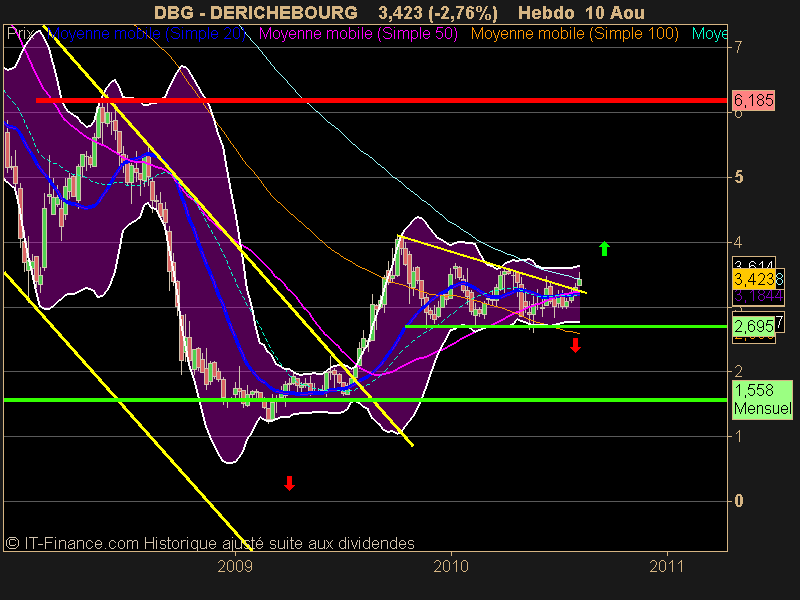Select the 'Moyenne mobile (Simple 20)' legend entry

[x=146, y=34]
